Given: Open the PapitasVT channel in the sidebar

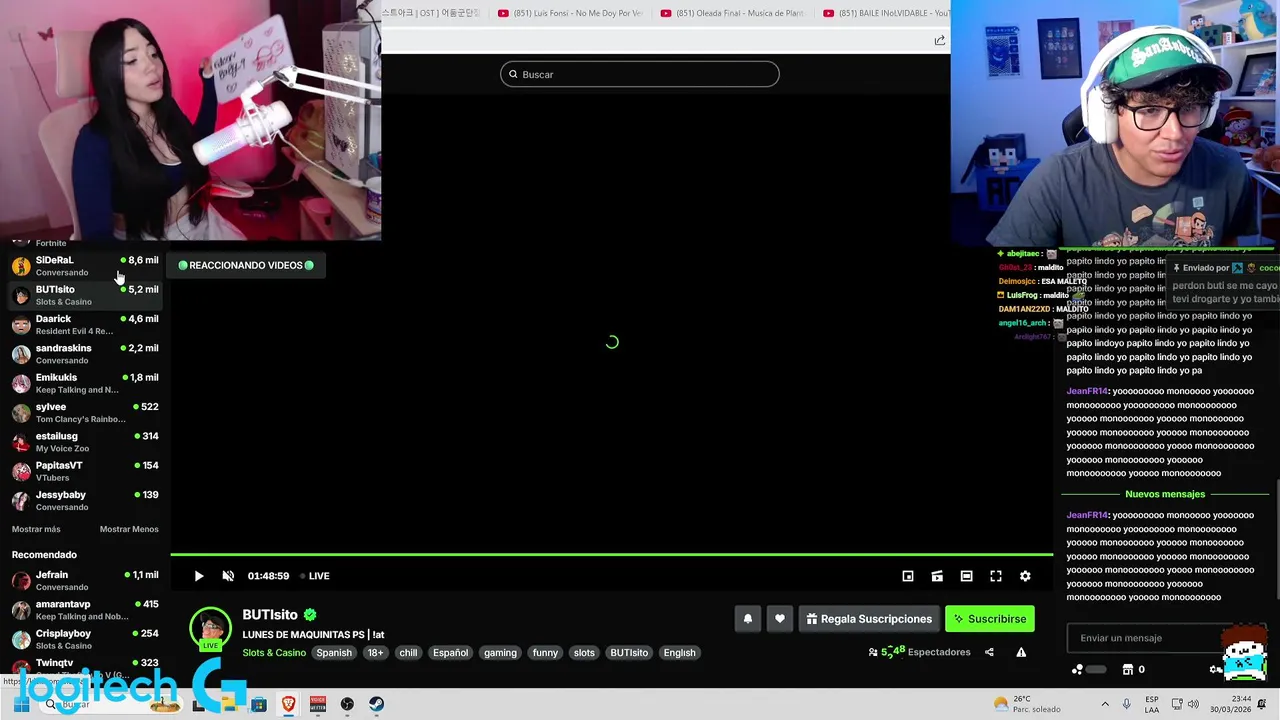Looking at the screenshot, I should click(x=85, y=471).
